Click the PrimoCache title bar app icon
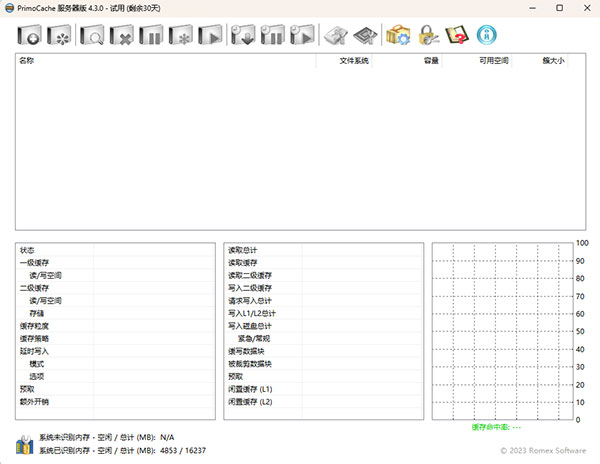Viewport: 600px width, 464px height. click(10, 8)
